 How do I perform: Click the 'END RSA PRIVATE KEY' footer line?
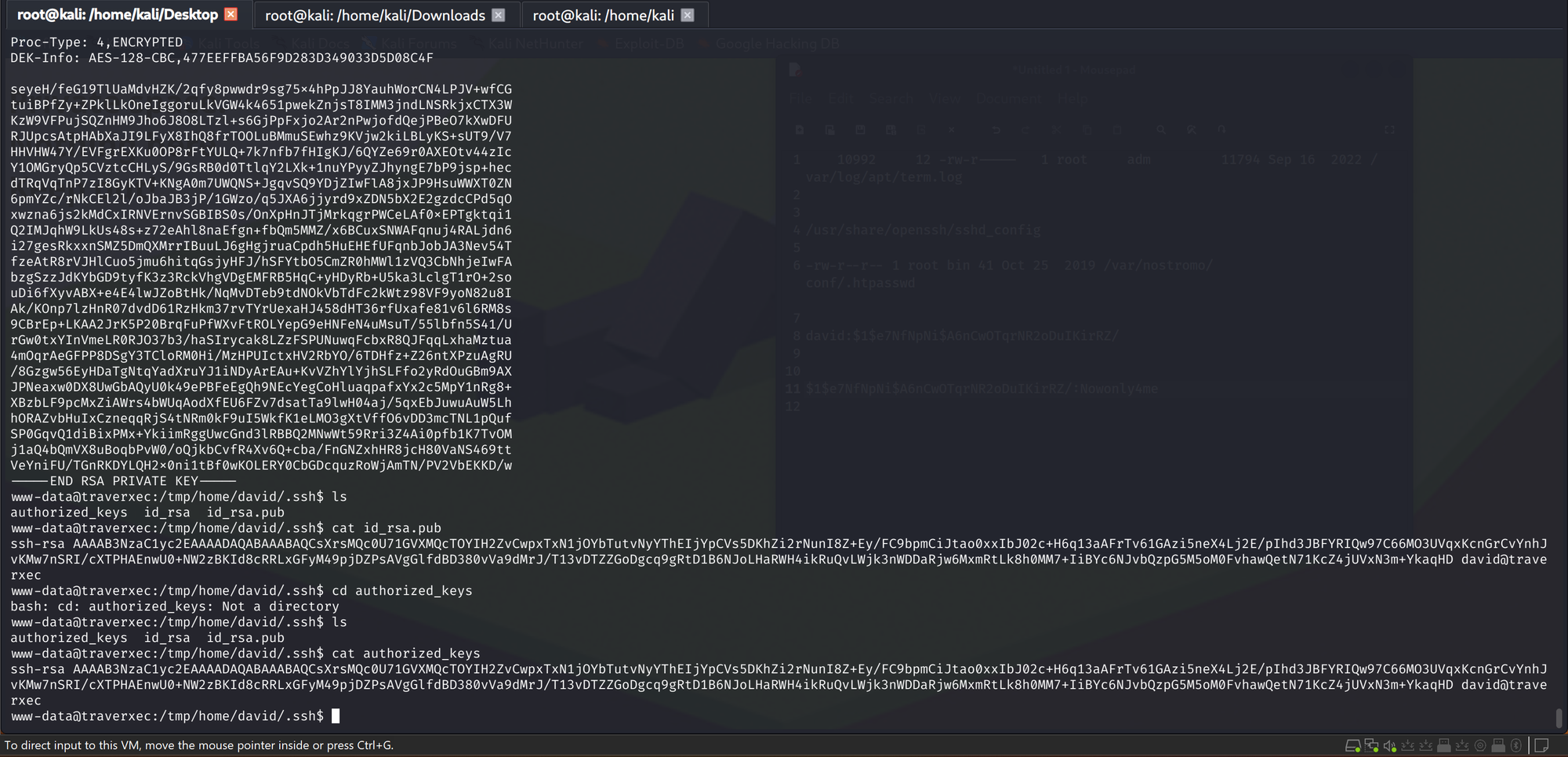124,481
